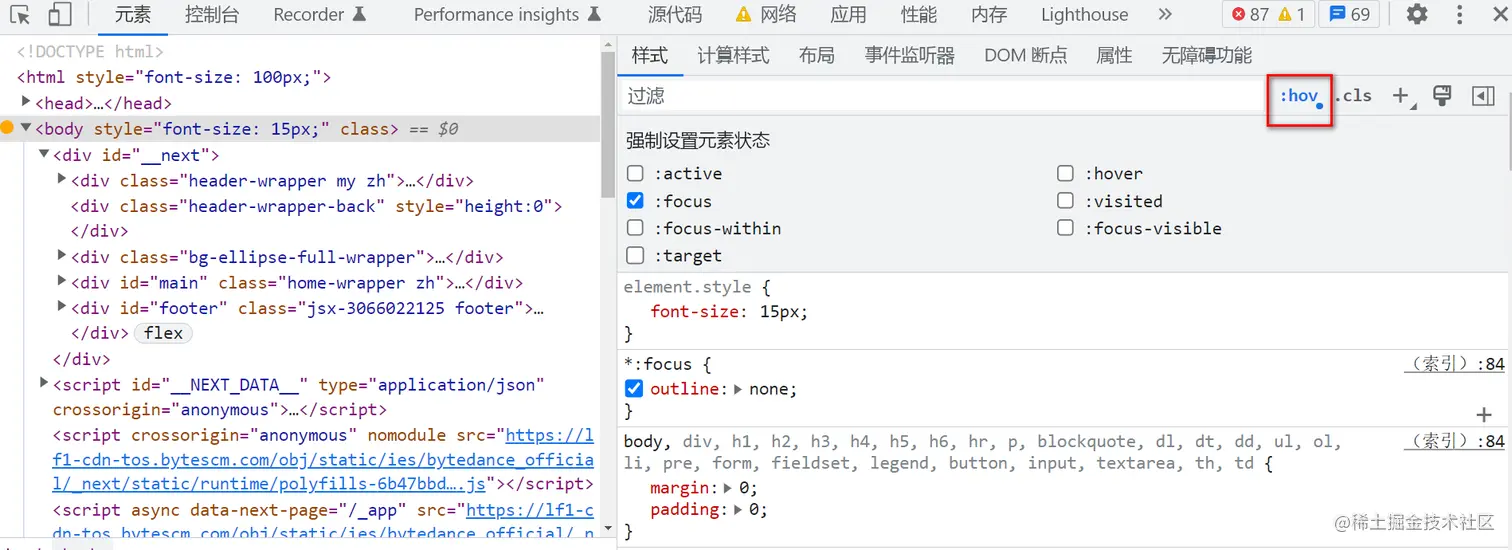Click the 69 messages issue counter
Viewport: 1512px width, 550px height.
click(x=1349, y=15)
